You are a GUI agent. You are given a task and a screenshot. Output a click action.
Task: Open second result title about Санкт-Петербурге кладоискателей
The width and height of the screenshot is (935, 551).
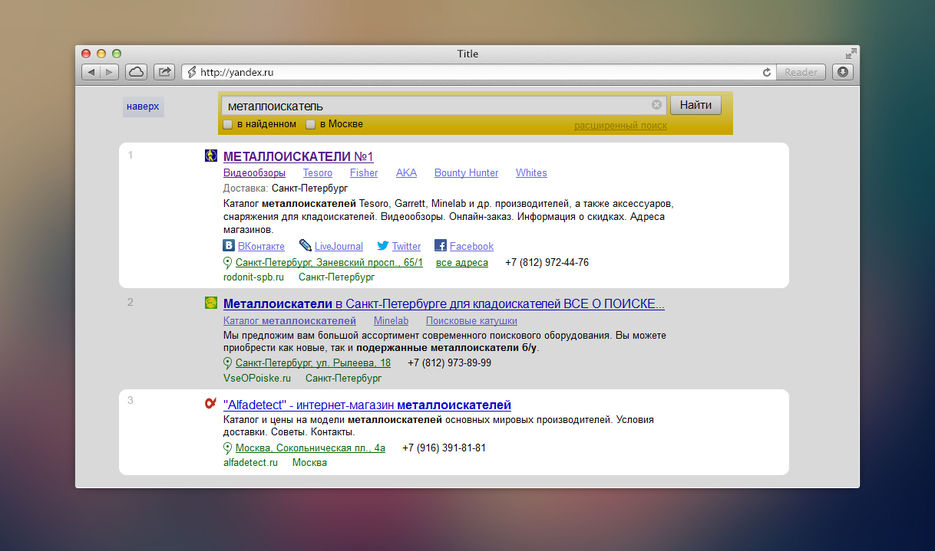444,304
